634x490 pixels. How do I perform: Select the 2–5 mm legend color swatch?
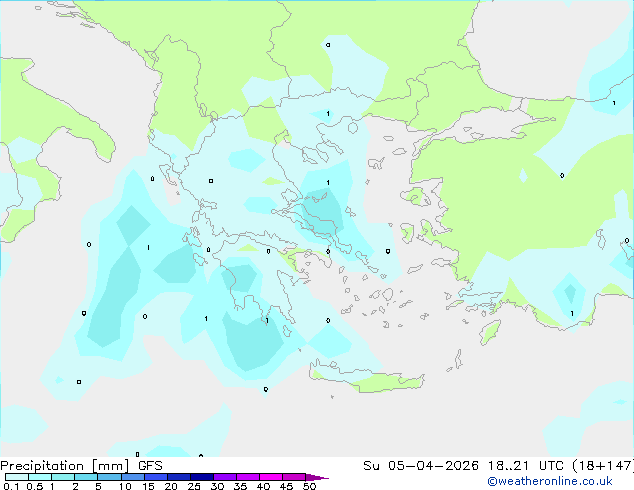click(86, 477)
